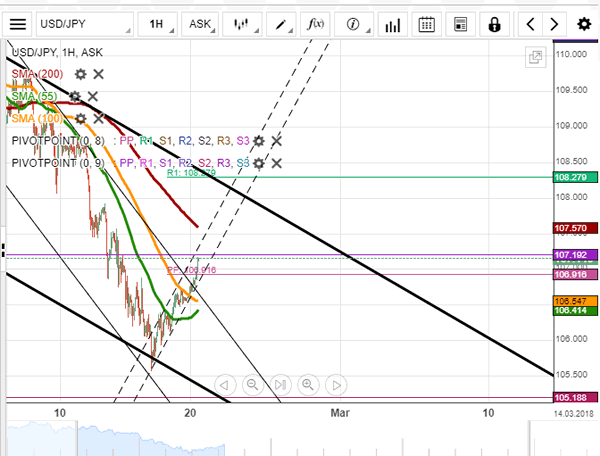
Task: Select the 108.279 R1 price tag
Action: pyautogui.click(x=575, y=177)
